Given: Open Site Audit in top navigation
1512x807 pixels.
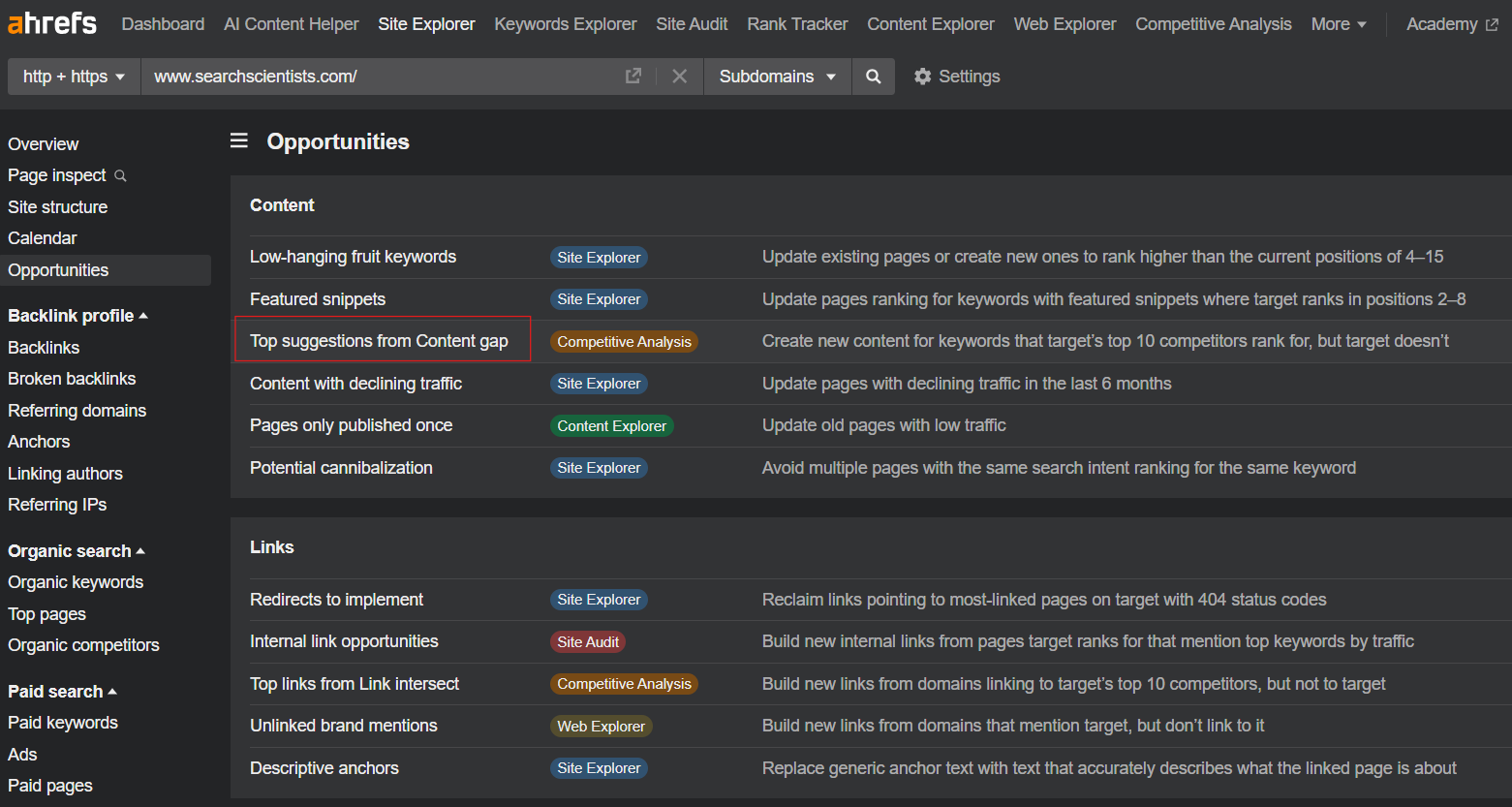Looking at the screenshot, I should tap(692, 24).
